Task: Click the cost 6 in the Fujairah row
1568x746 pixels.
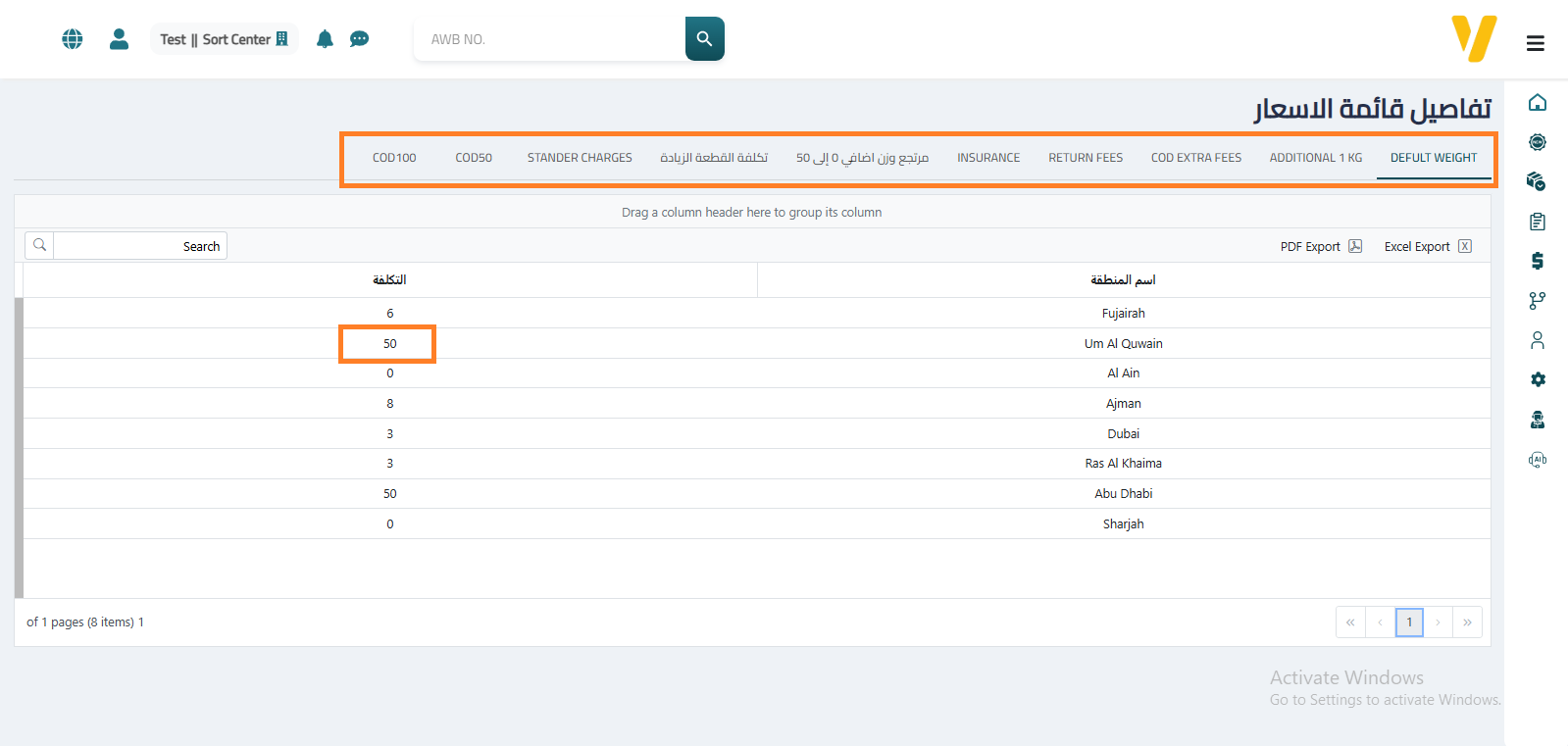Action: point(390,314)
